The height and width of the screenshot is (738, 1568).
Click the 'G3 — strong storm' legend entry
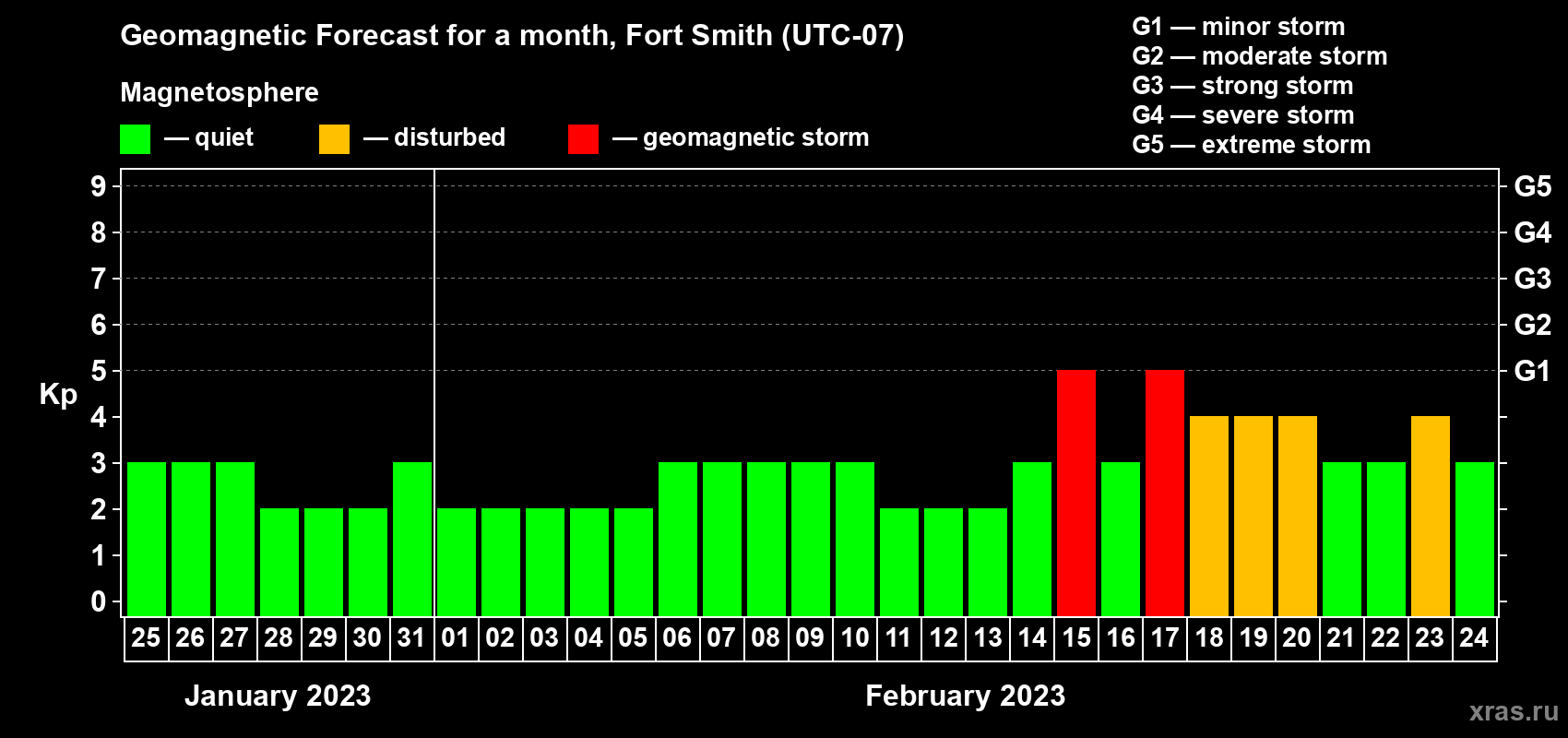[x=1242, y=86]
